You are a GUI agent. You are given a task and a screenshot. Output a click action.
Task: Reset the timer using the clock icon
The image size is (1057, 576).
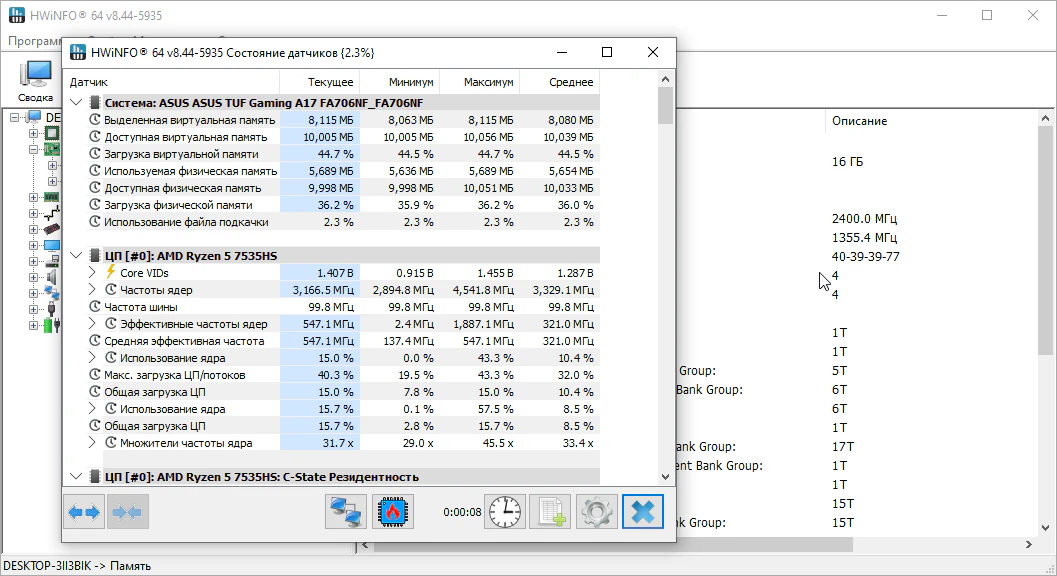pos(505,512)
